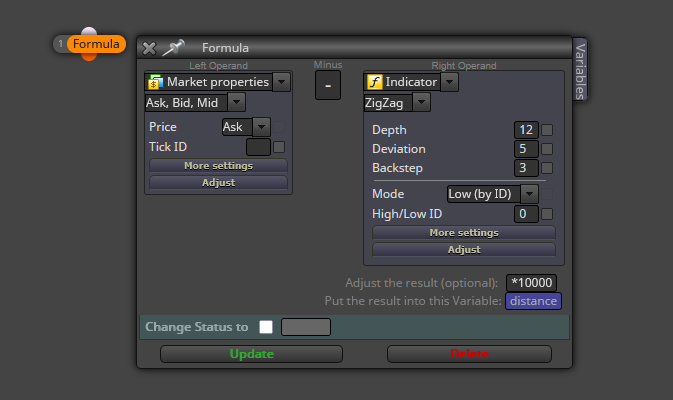
Task: Toggle the checkbox next to Deviation
Action: tap(547, 149)
